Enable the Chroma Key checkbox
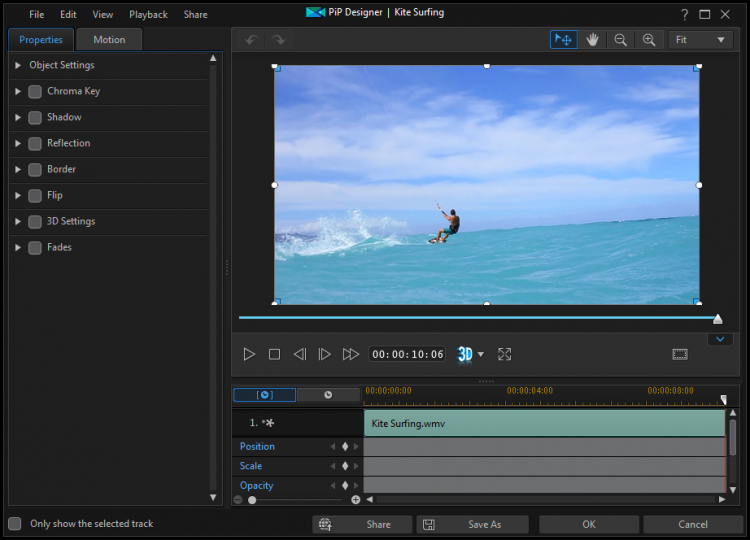Viewport: 750px width, 540px height. [35, 91]
